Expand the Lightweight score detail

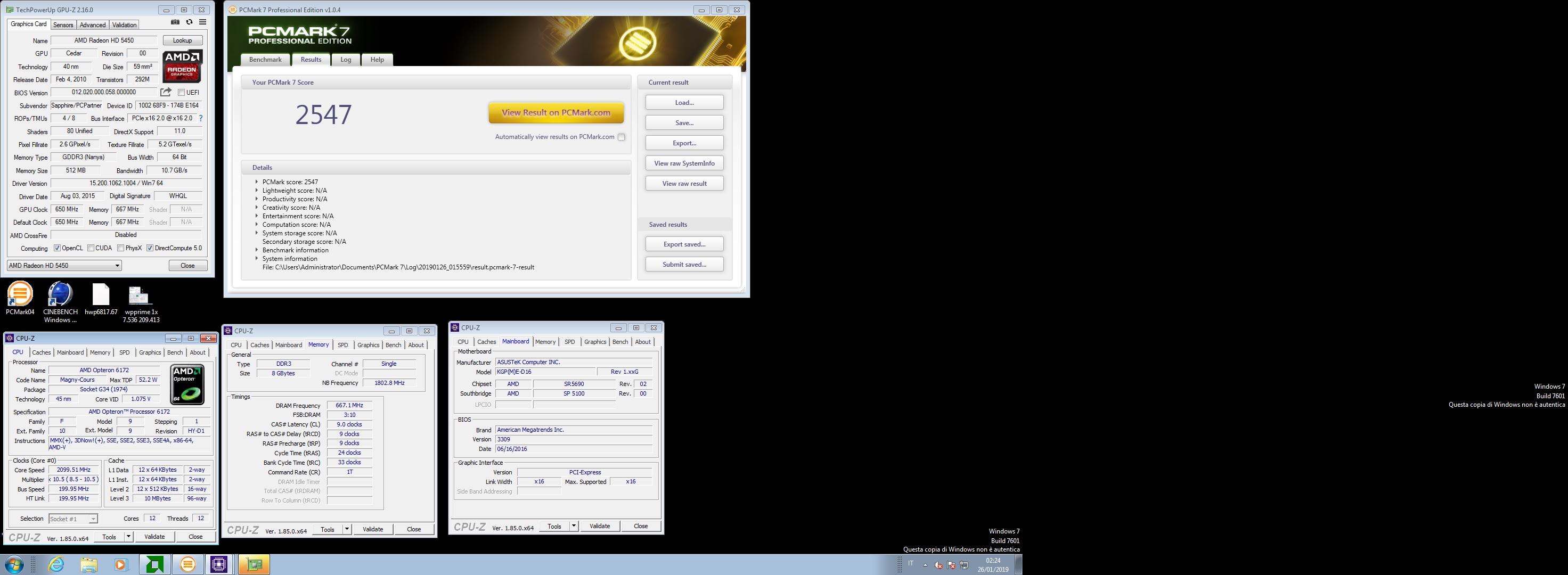tap(257, 191)
